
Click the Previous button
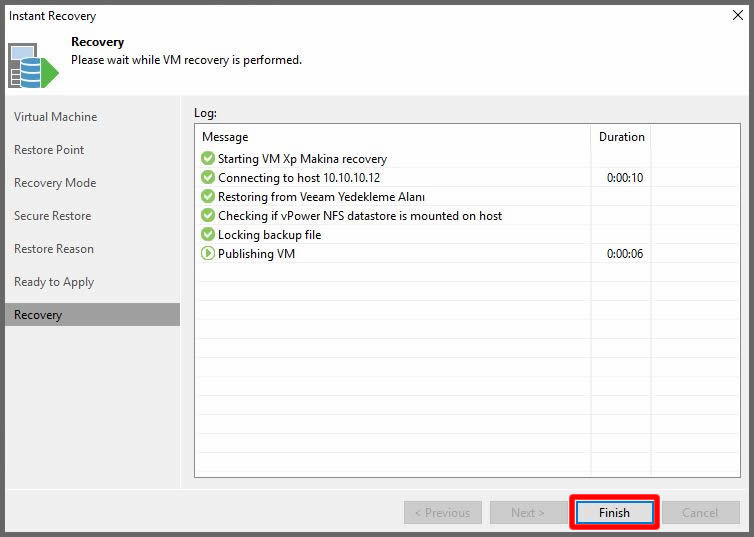coord(442,512)
